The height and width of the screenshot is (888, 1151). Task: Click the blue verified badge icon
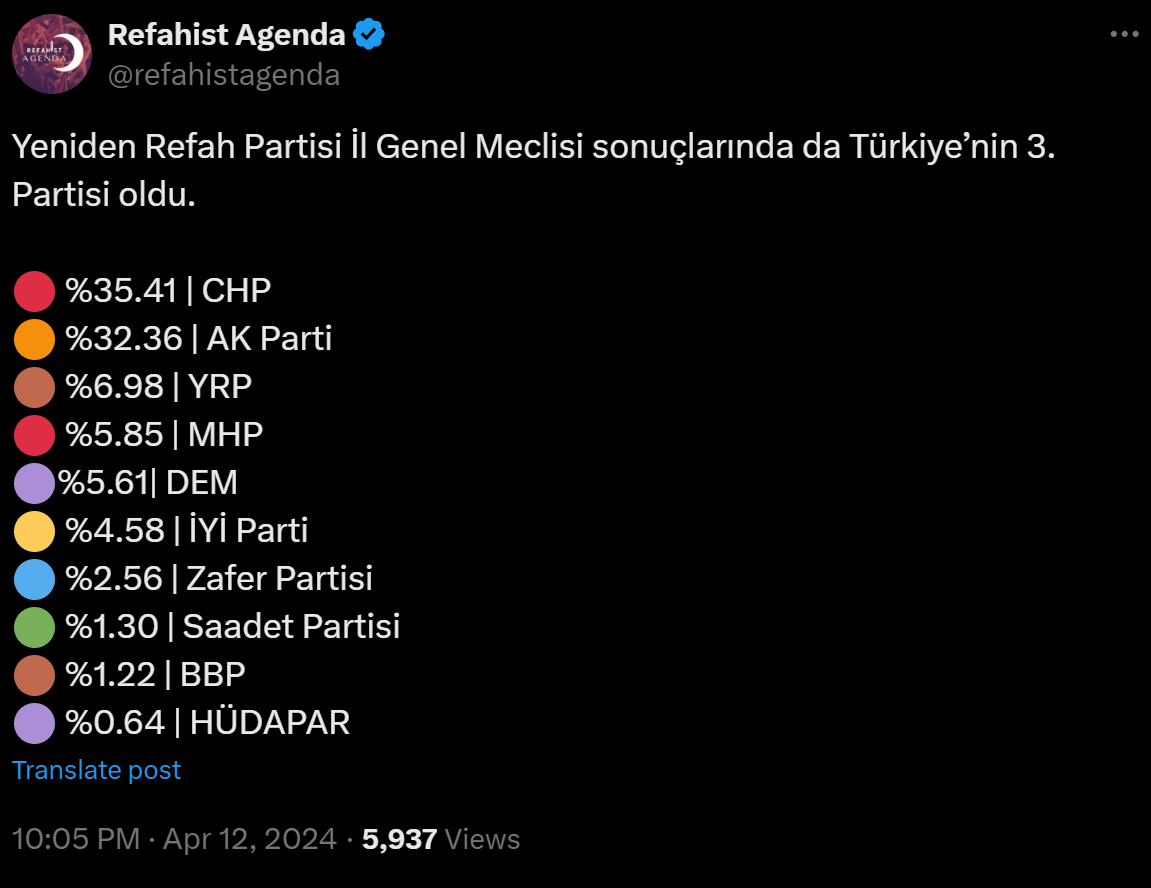(369, 35)
